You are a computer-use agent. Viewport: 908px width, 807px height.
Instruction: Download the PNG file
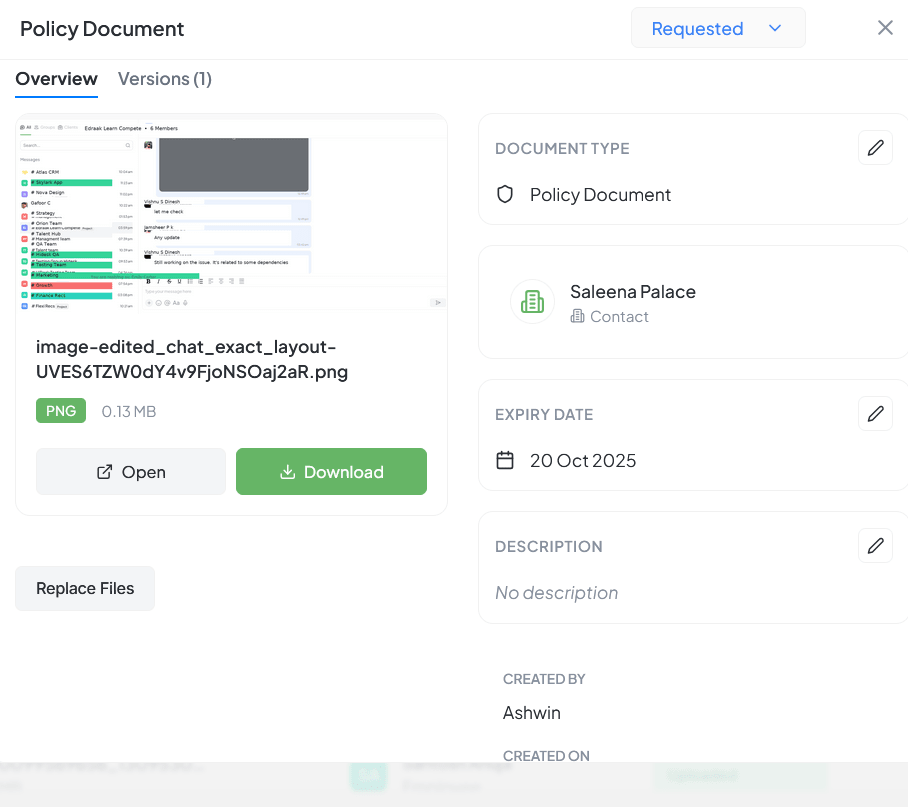pos(331,472)
